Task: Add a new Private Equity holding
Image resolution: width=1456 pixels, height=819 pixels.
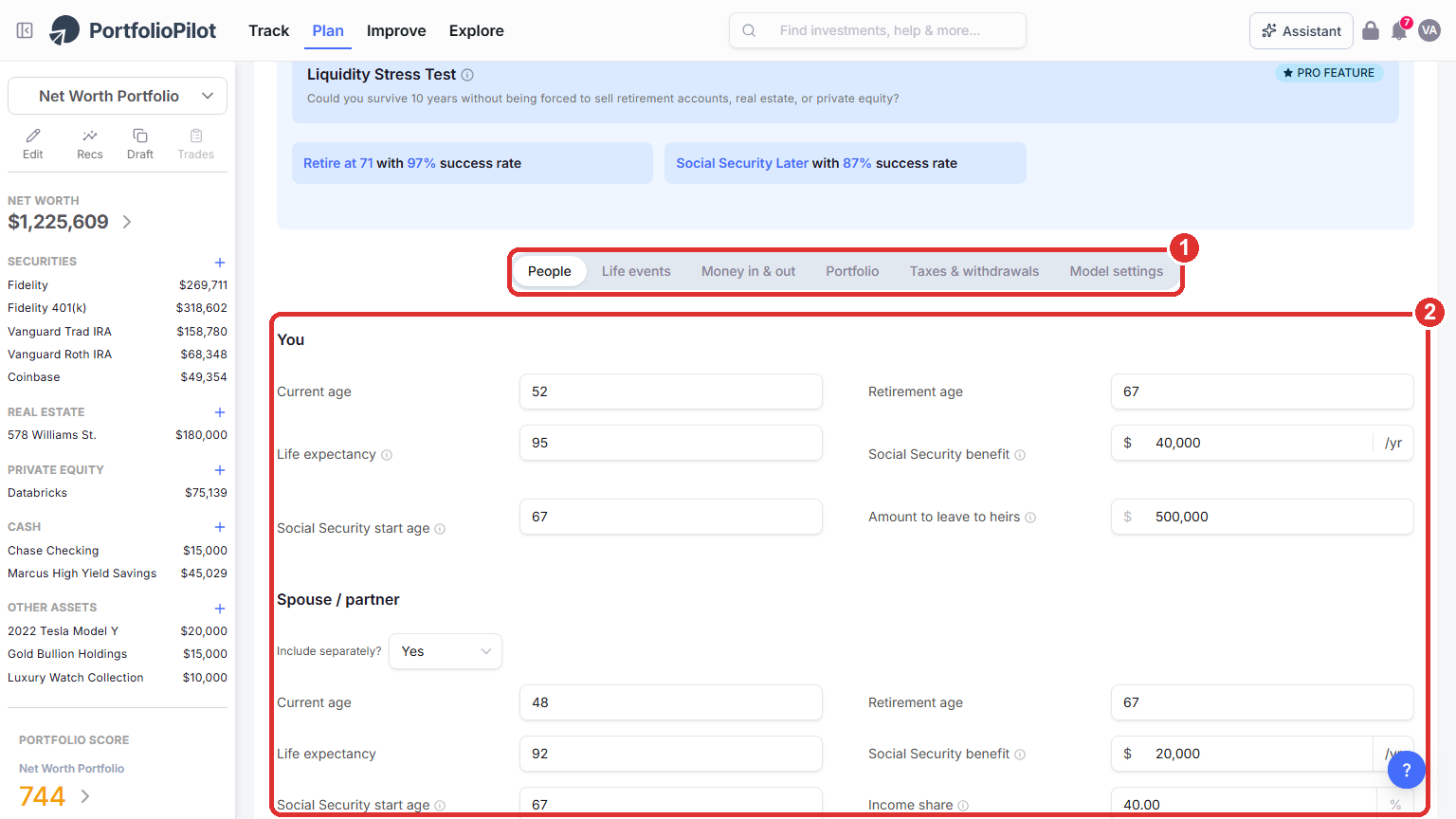Action: click(x=220, y=470)
